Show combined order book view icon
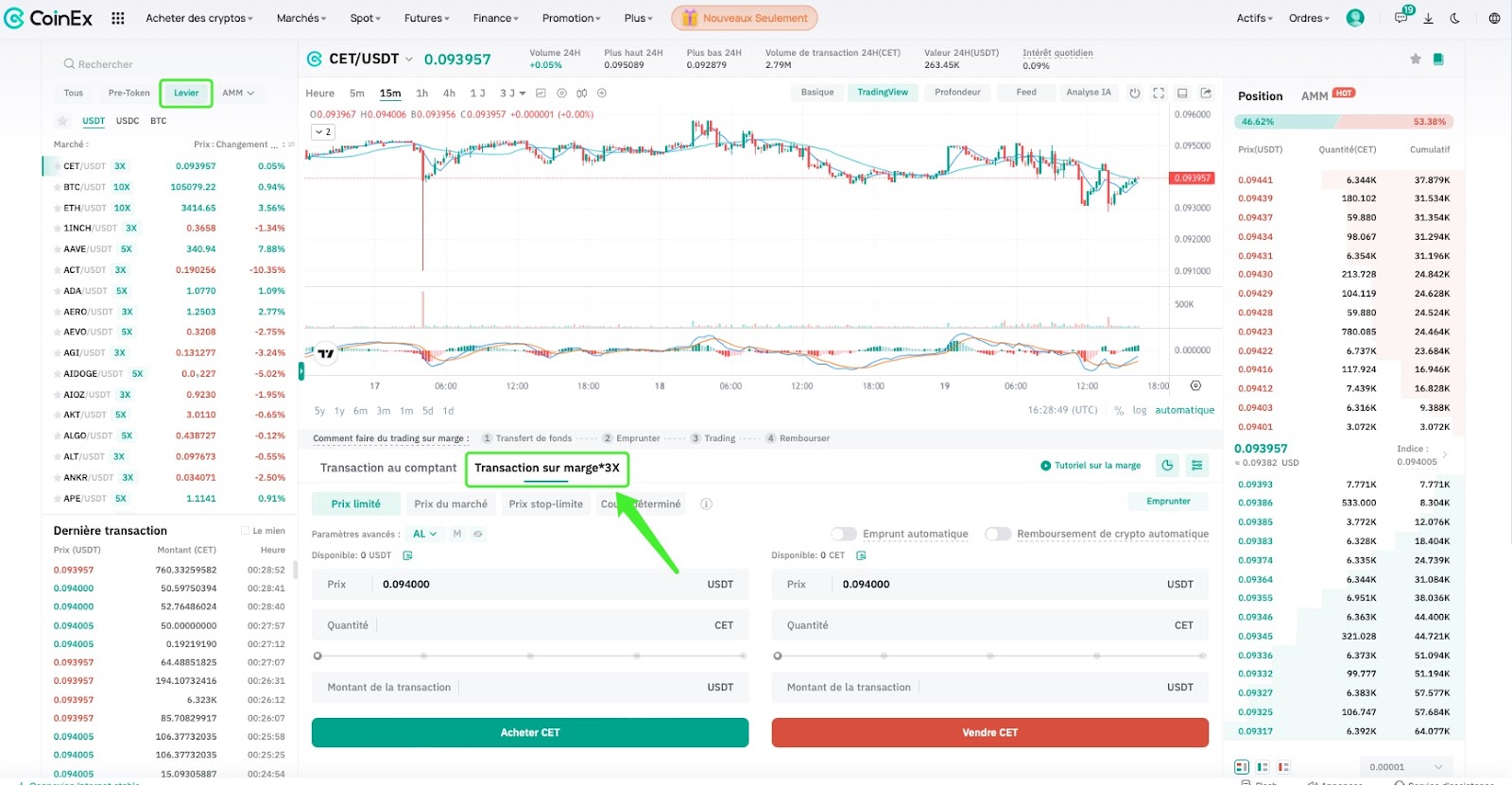The image size is (1512, 785). (x=1242, y=767)
